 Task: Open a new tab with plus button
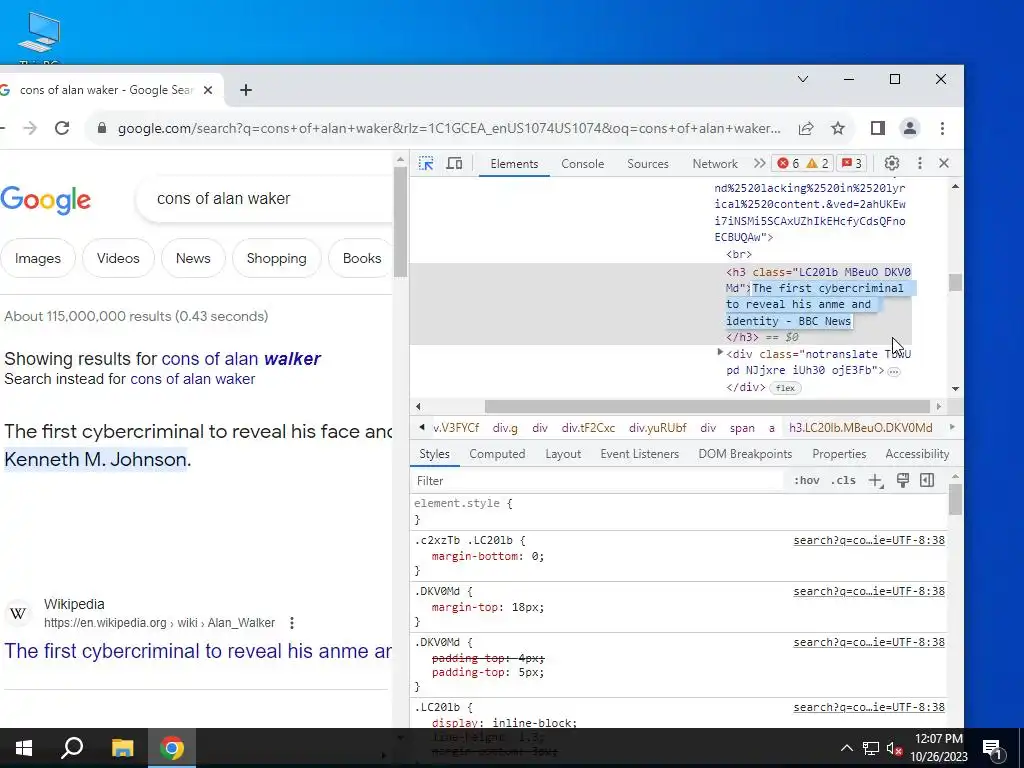pos(246,90)
